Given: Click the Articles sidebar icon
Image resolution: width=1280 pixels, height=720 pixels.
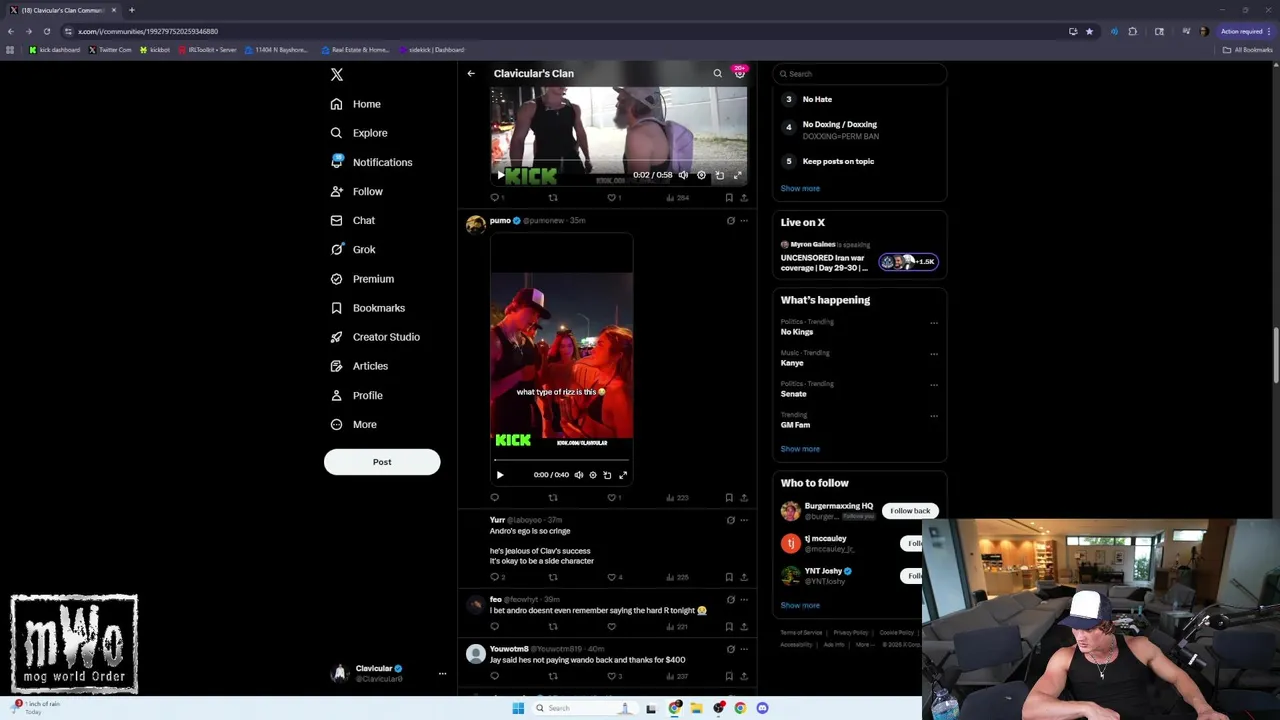Looking at the screenshot, I should [336, 366].
